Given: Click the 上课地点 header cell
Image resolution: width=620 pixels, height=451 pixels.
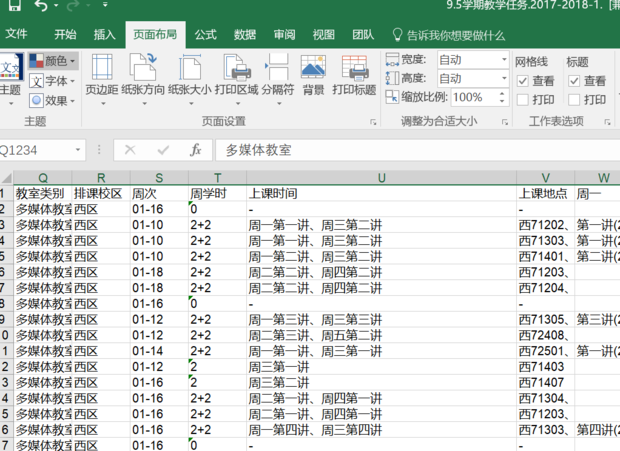Looking at the screenshot, I should click(546, 194).
